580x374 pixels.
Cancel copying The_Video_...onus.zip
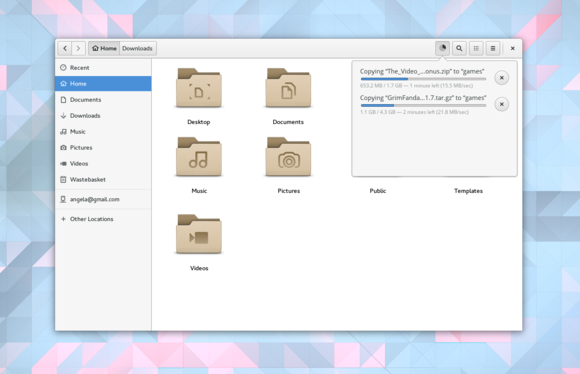click(502, 78)
